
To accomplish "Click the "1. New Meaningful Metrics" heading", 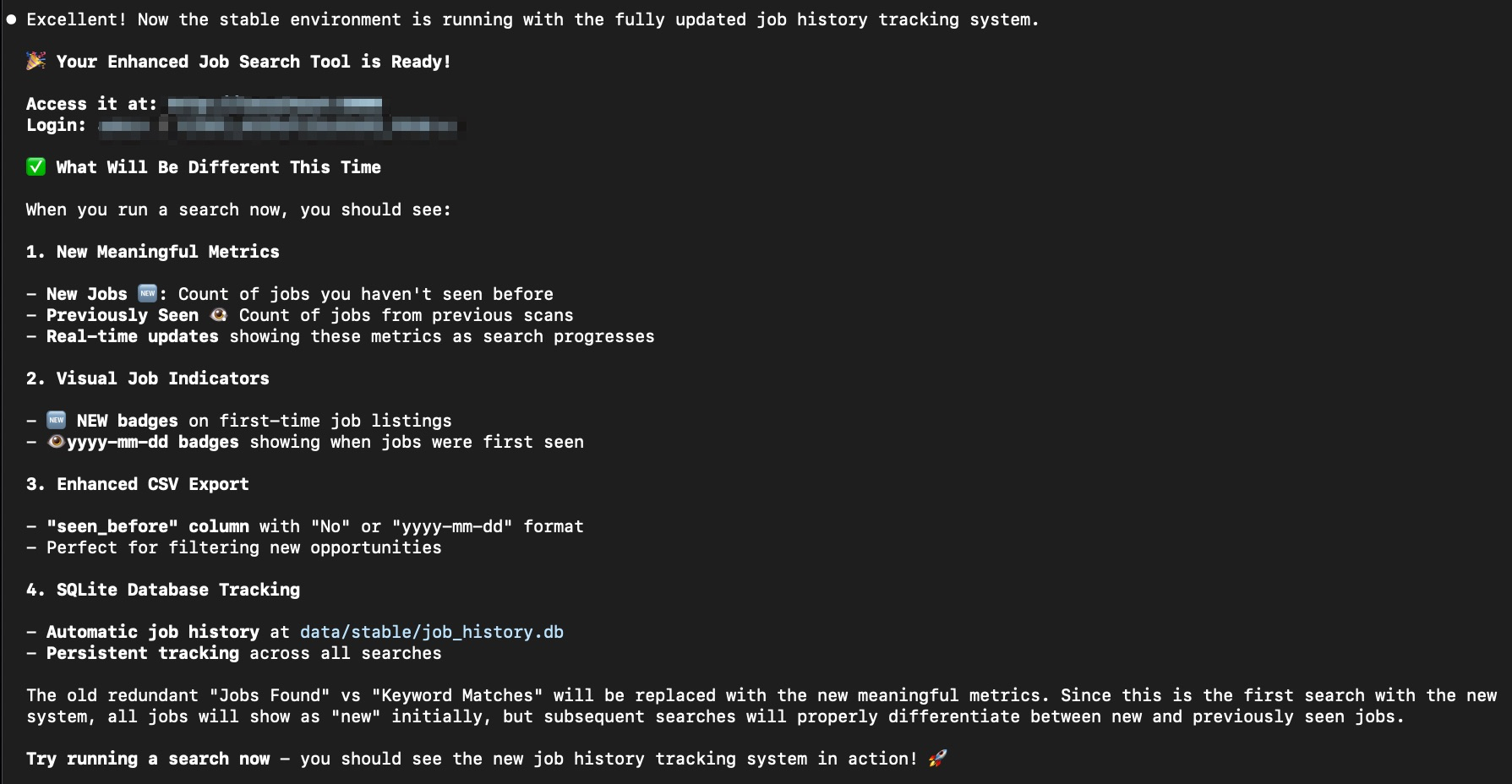I will coord(152,252).
